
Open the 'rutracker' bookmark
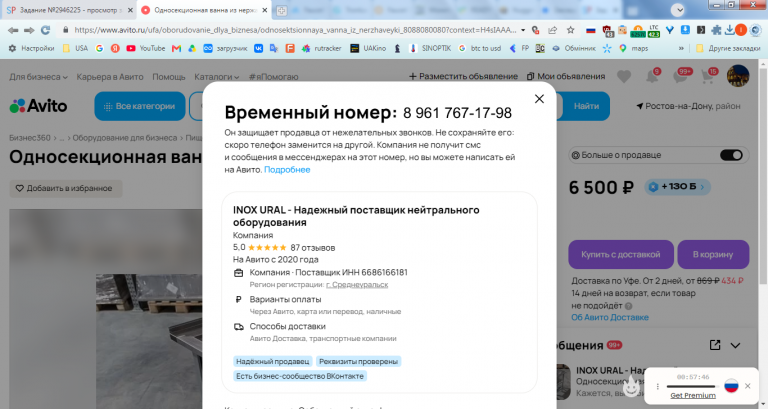click(x=321, y=48)
